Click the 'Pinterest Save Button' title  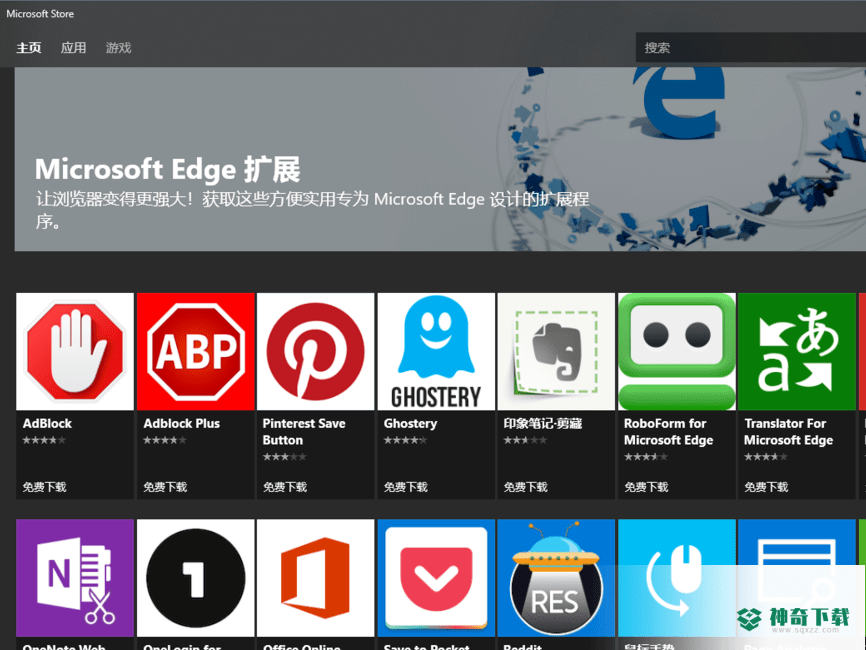(x=304, y=432)
